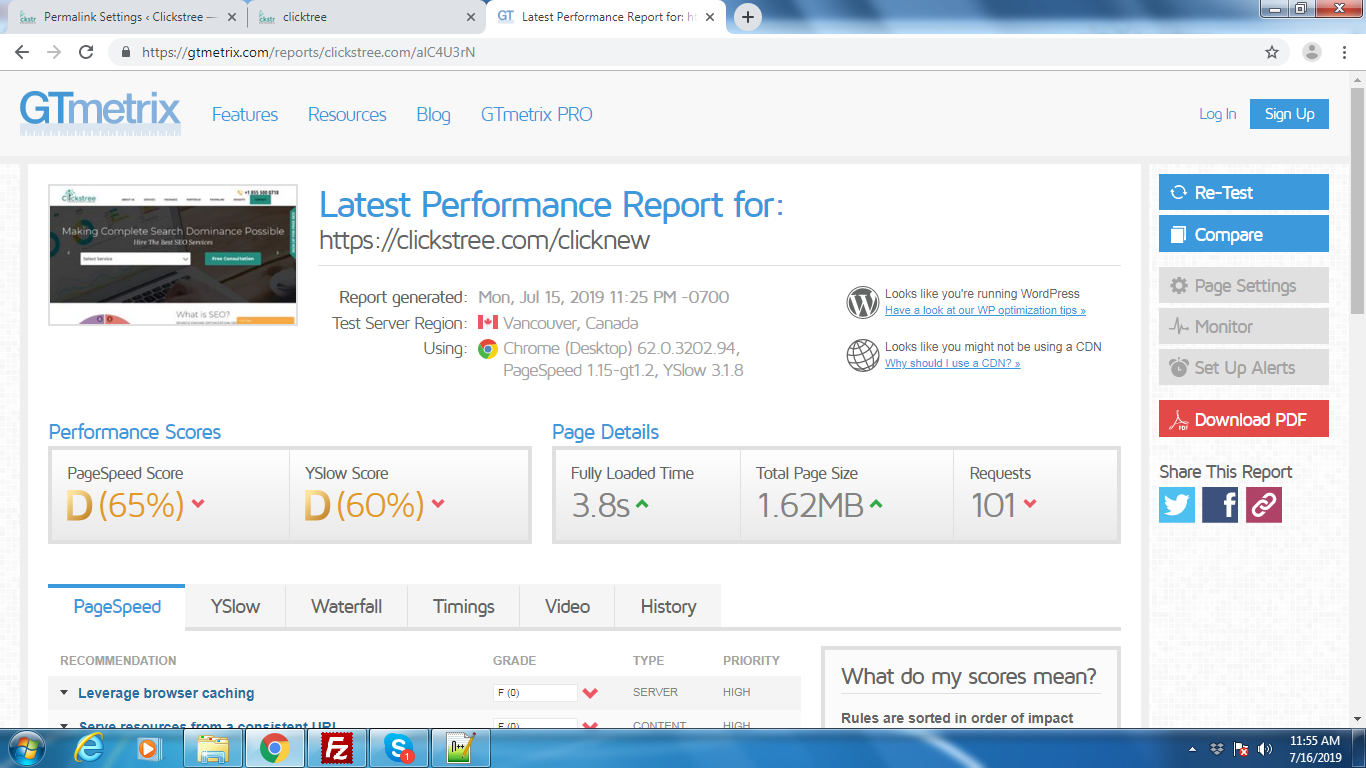Bookmark this page with star icon
The height and width of the screenshot is (768, 1366).
coord(1272,52)
